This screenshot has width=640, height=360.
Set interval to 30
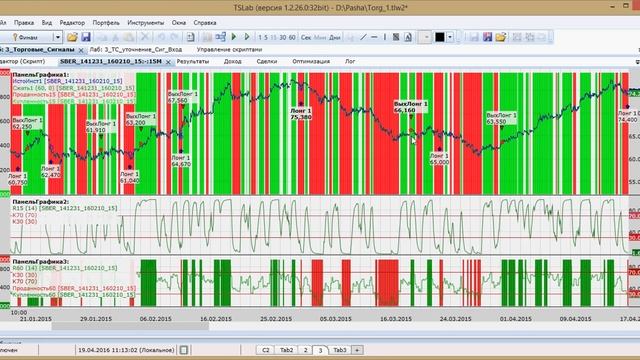(x=282, y=37)
